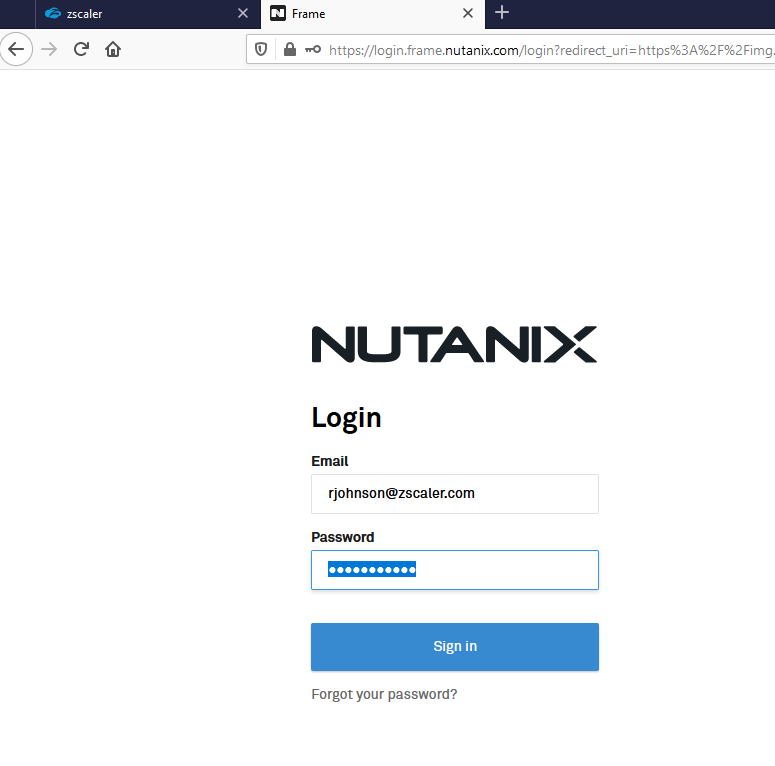Open the browser home page
The width and height of the screenshot is (775, 766).
tap(113, 49)
